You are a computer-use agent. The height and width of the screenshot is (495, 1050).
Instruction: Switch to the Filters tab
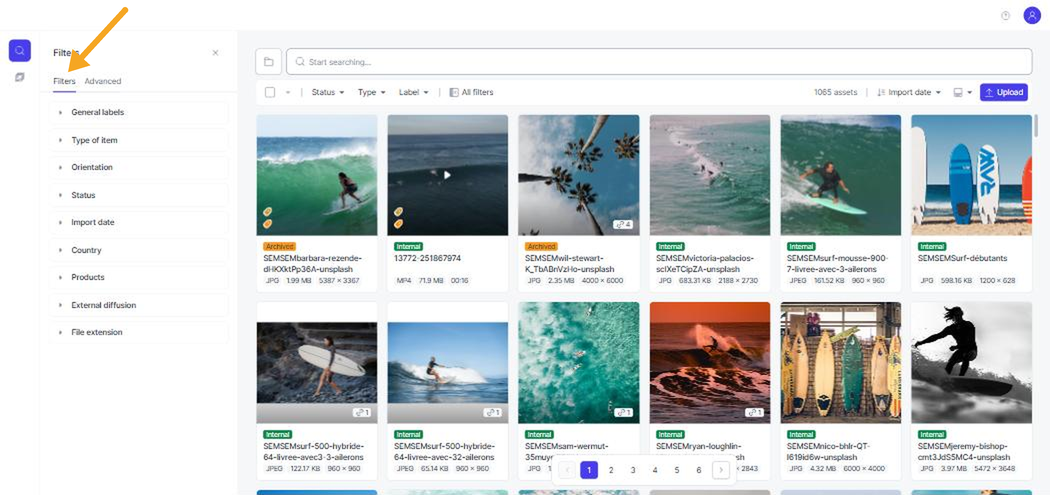coord(64,81)
